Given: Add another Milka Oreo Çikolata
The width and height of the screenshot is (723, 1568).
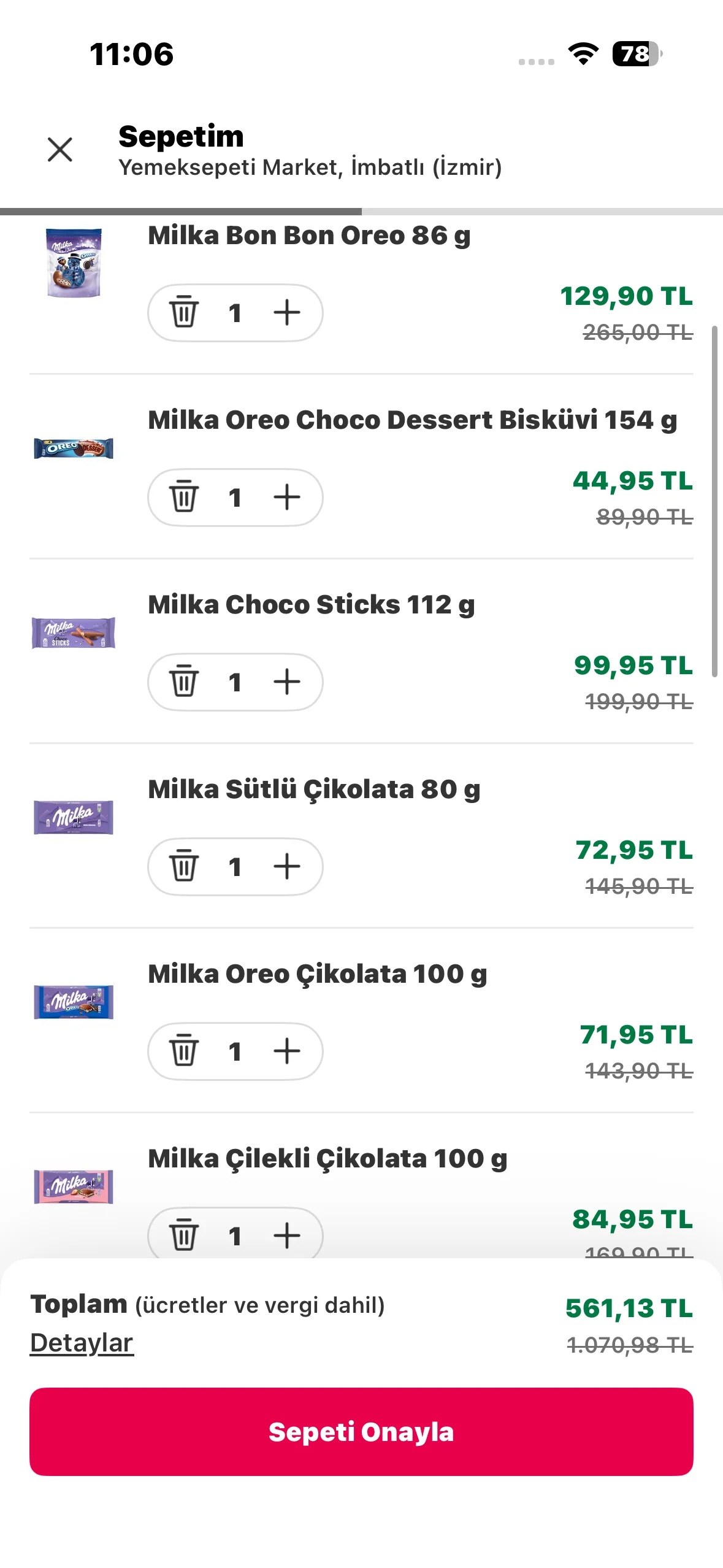Looking at the screenshot, I should click(286, 1051).
